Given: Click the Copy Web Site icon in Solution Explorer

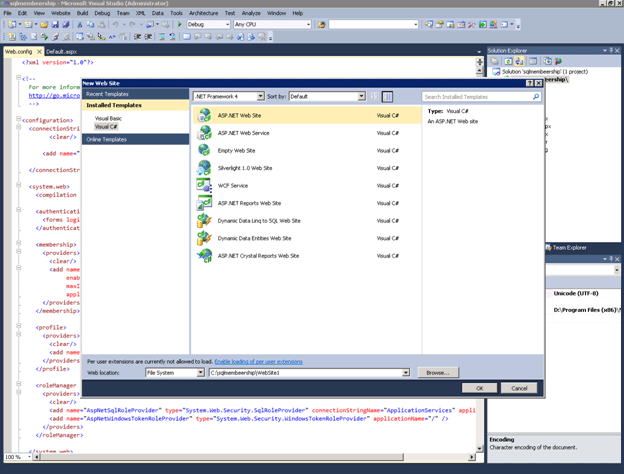Looking at the screenshot, I should [548, 61].
